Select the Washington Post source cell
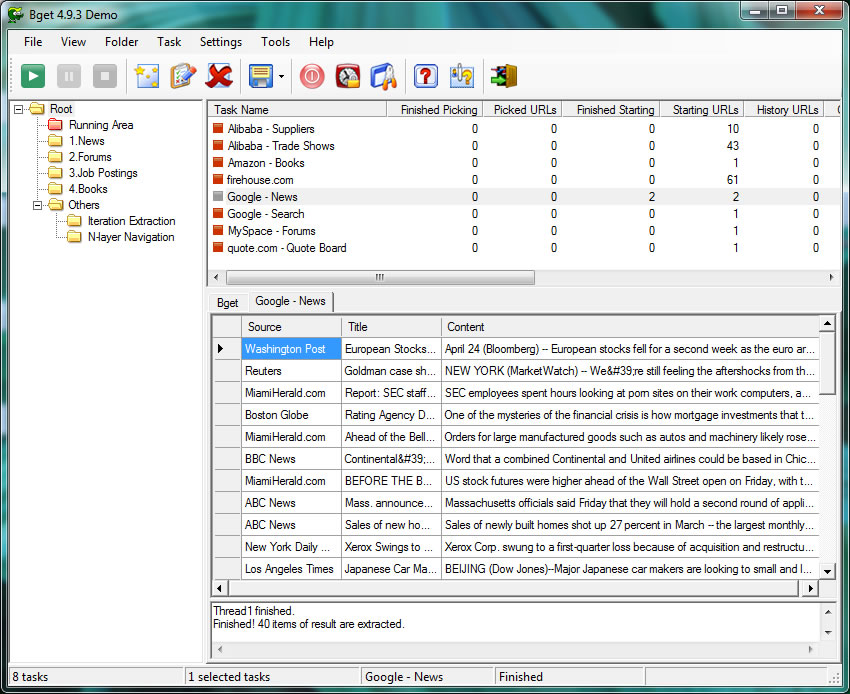 pos(291,349)
